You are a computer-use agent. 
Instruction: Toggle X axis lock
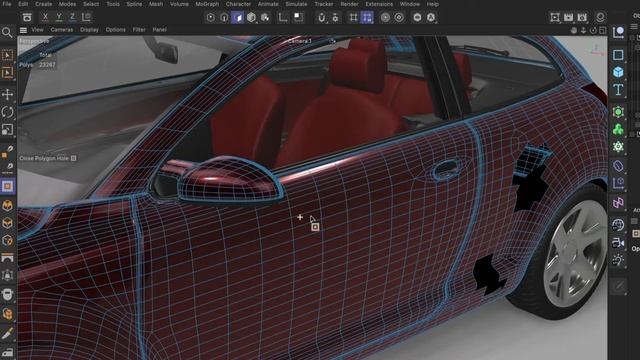click(45, 17)
